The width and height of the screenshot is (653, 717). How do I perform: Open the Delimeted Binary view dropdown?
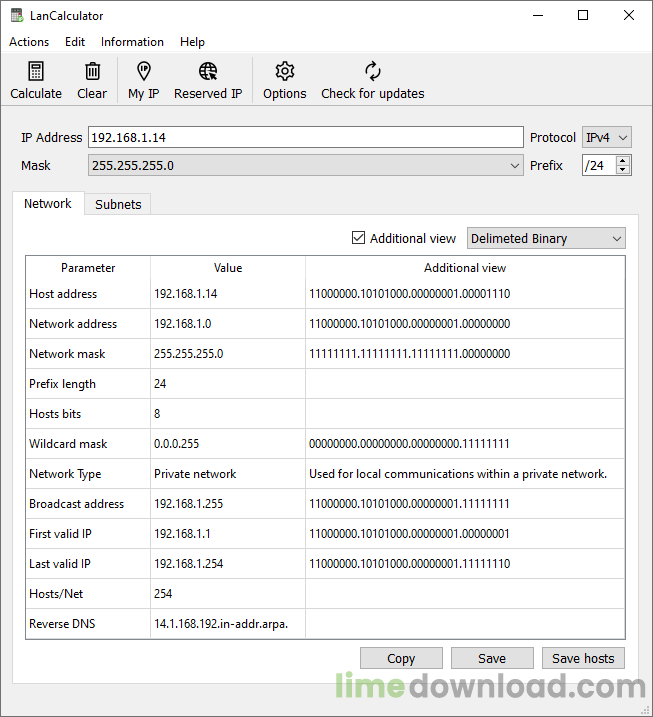546,238
